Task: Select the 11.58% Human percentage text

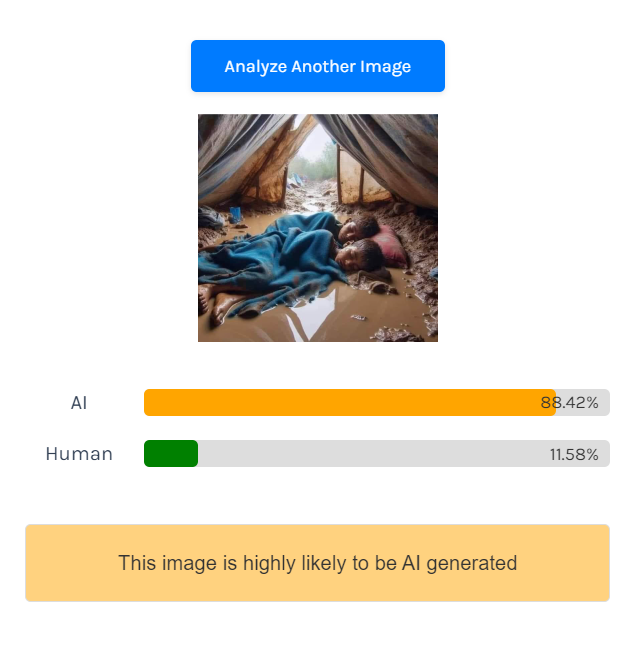Action: click(x=574, y=455)
